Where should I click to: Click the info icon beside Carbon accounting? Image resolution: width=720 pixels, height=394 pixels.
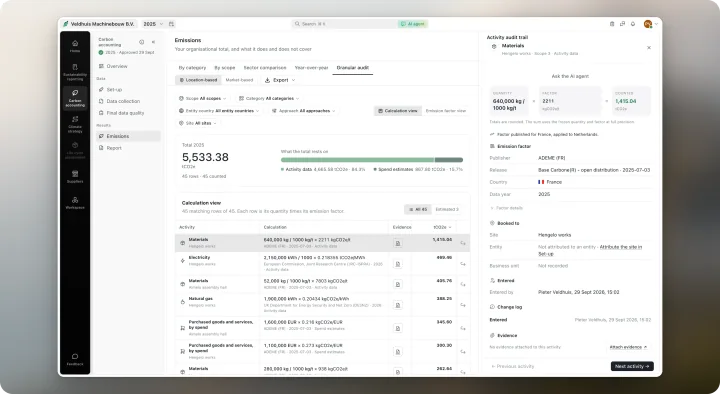(x=141, y=42)
